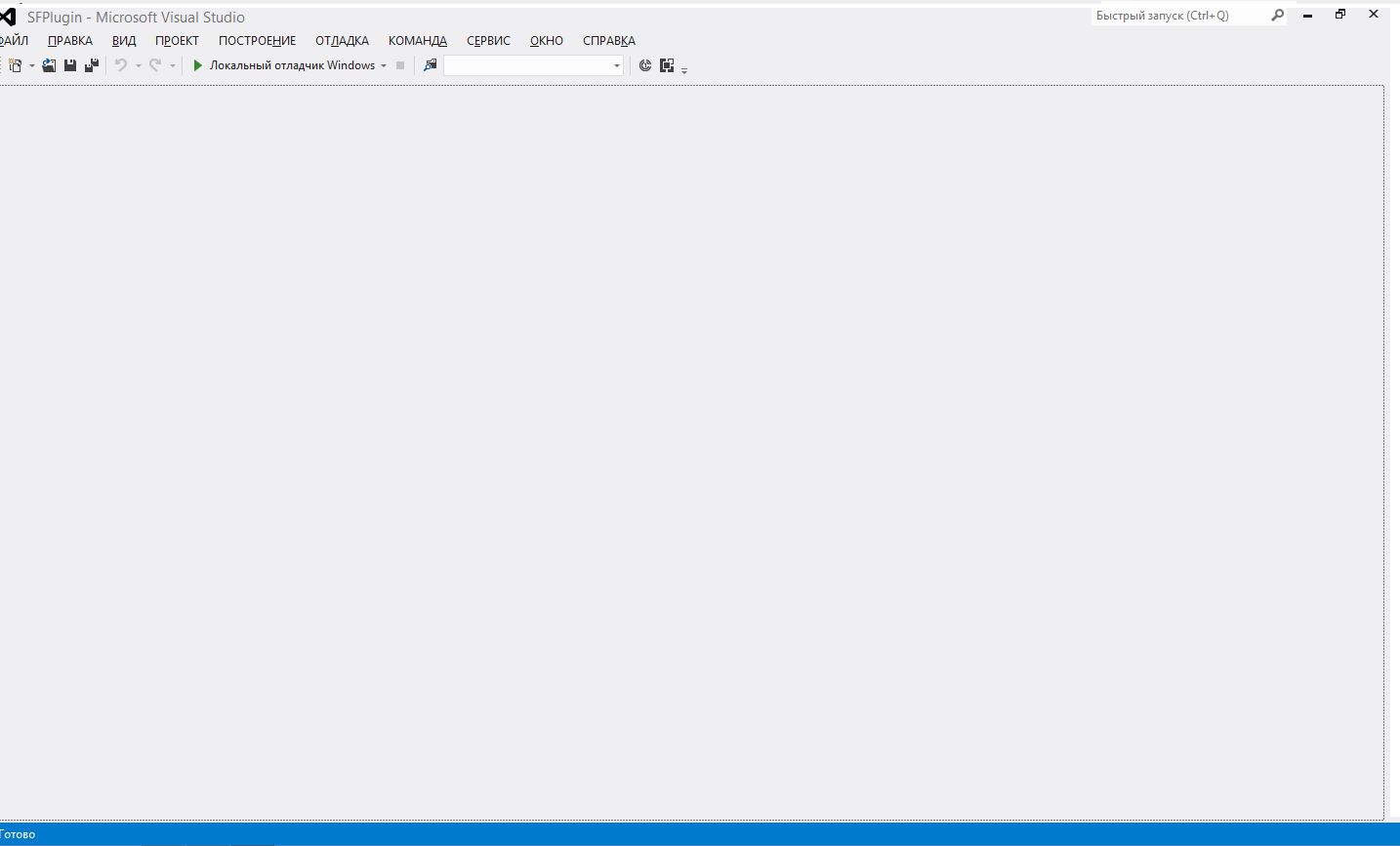Open the СЕРВИС menu

click(488, 41)
